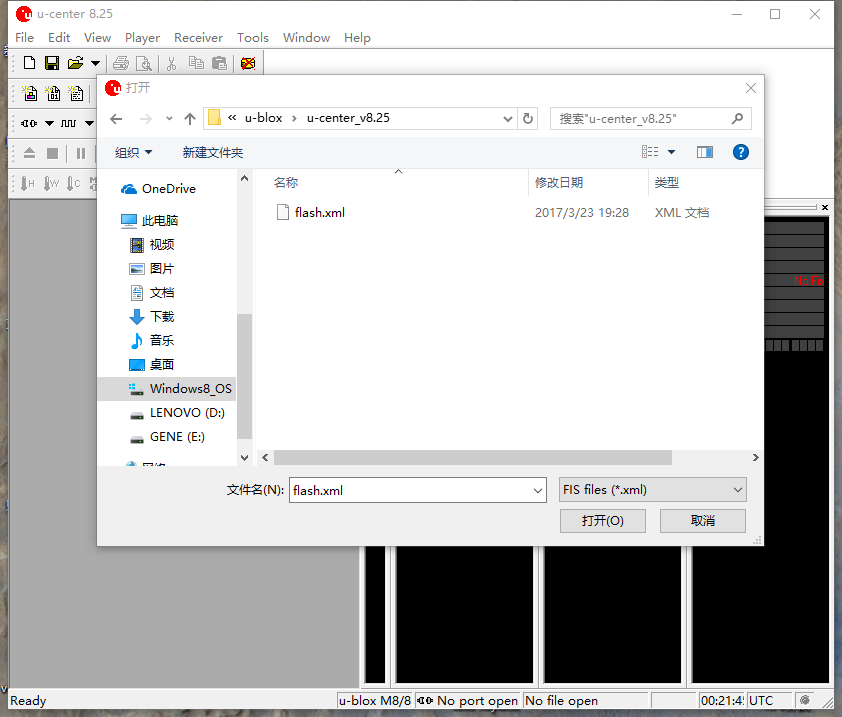Click the 打开(O) button to open the file
842x717 pixels.
pos(602,520)
